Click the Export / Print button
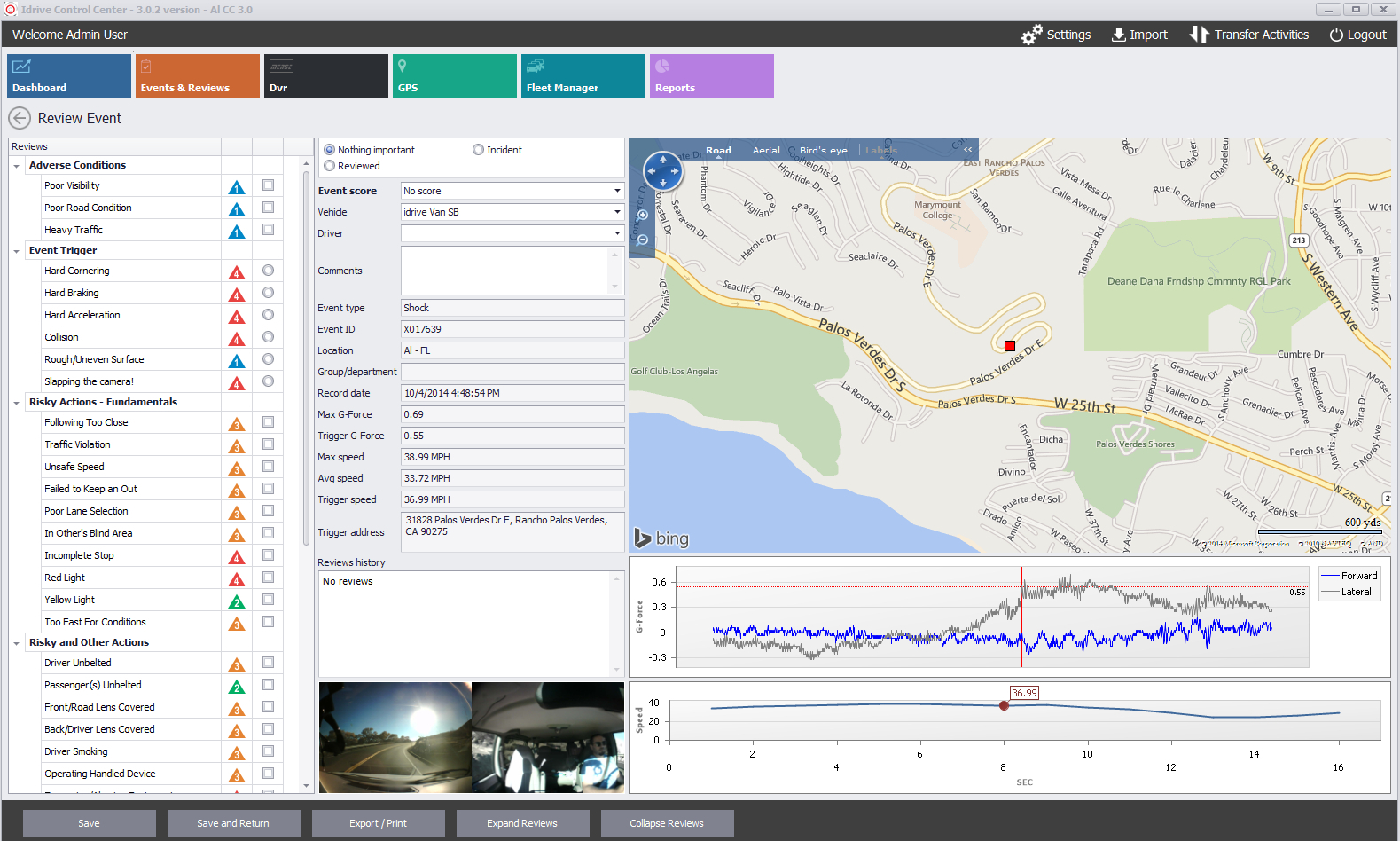The width and height of the screenshot is (1400, 841). point(378,823)
